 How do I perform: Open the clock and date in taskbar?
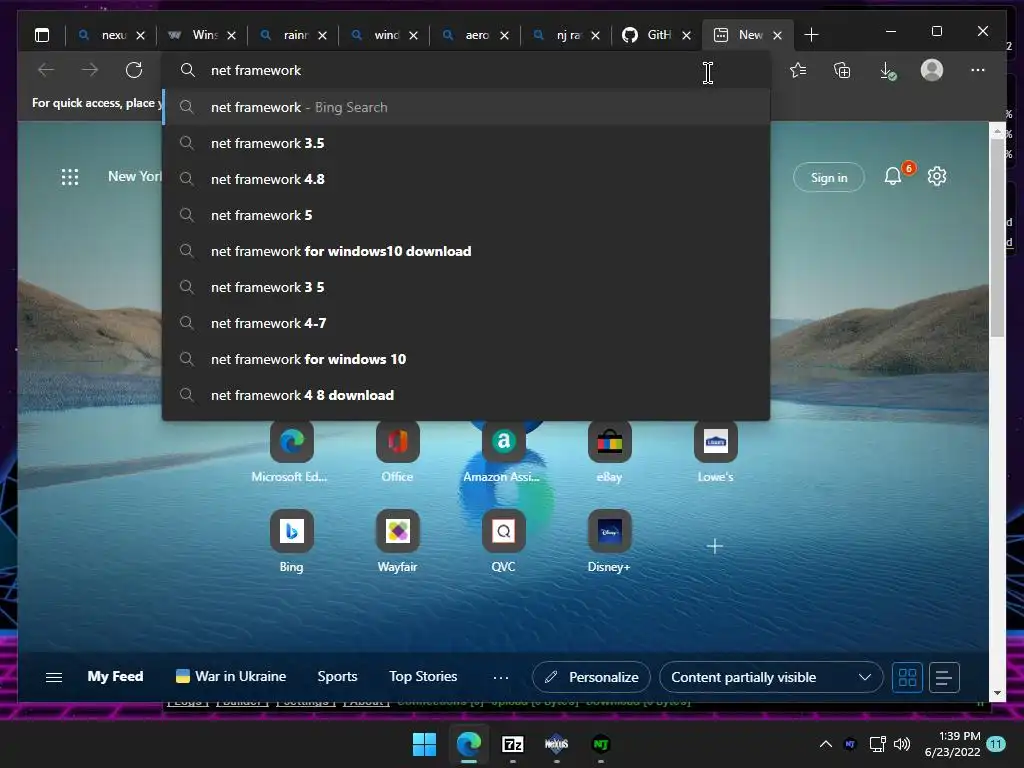[x=953, y=744]
